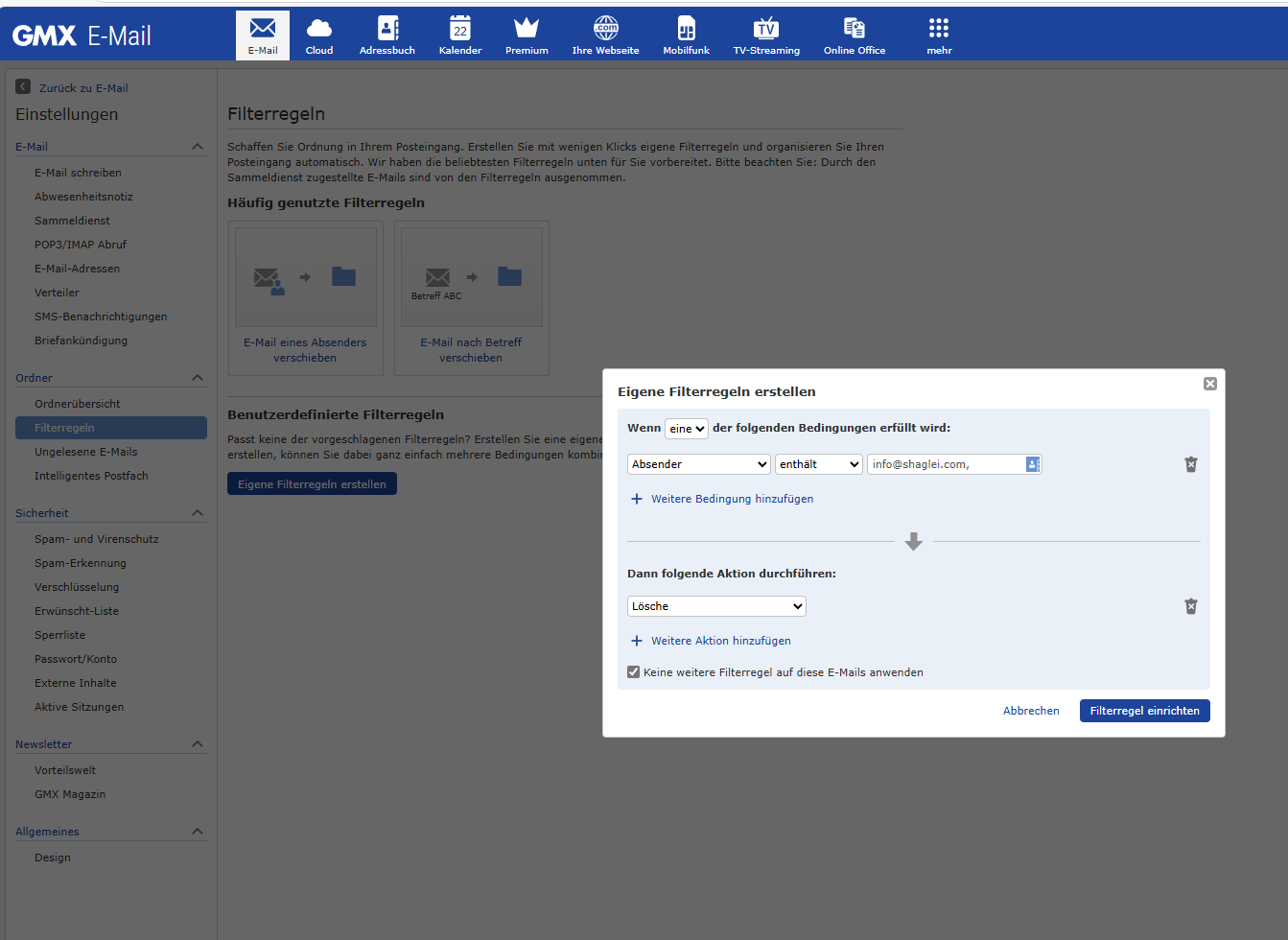
Task: Open E-Mail-Adressen settings
Action: [78, 269]
